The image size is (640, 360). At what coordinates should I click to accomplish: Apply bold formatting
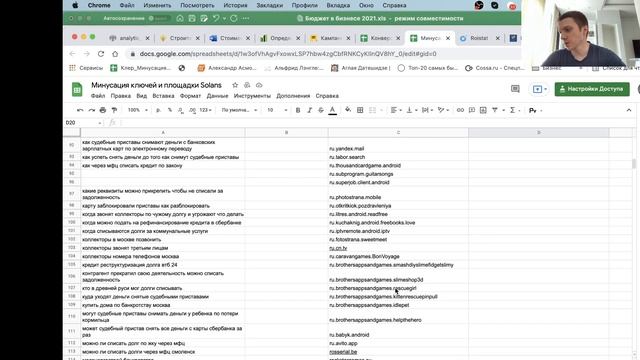tap(298, 110)
